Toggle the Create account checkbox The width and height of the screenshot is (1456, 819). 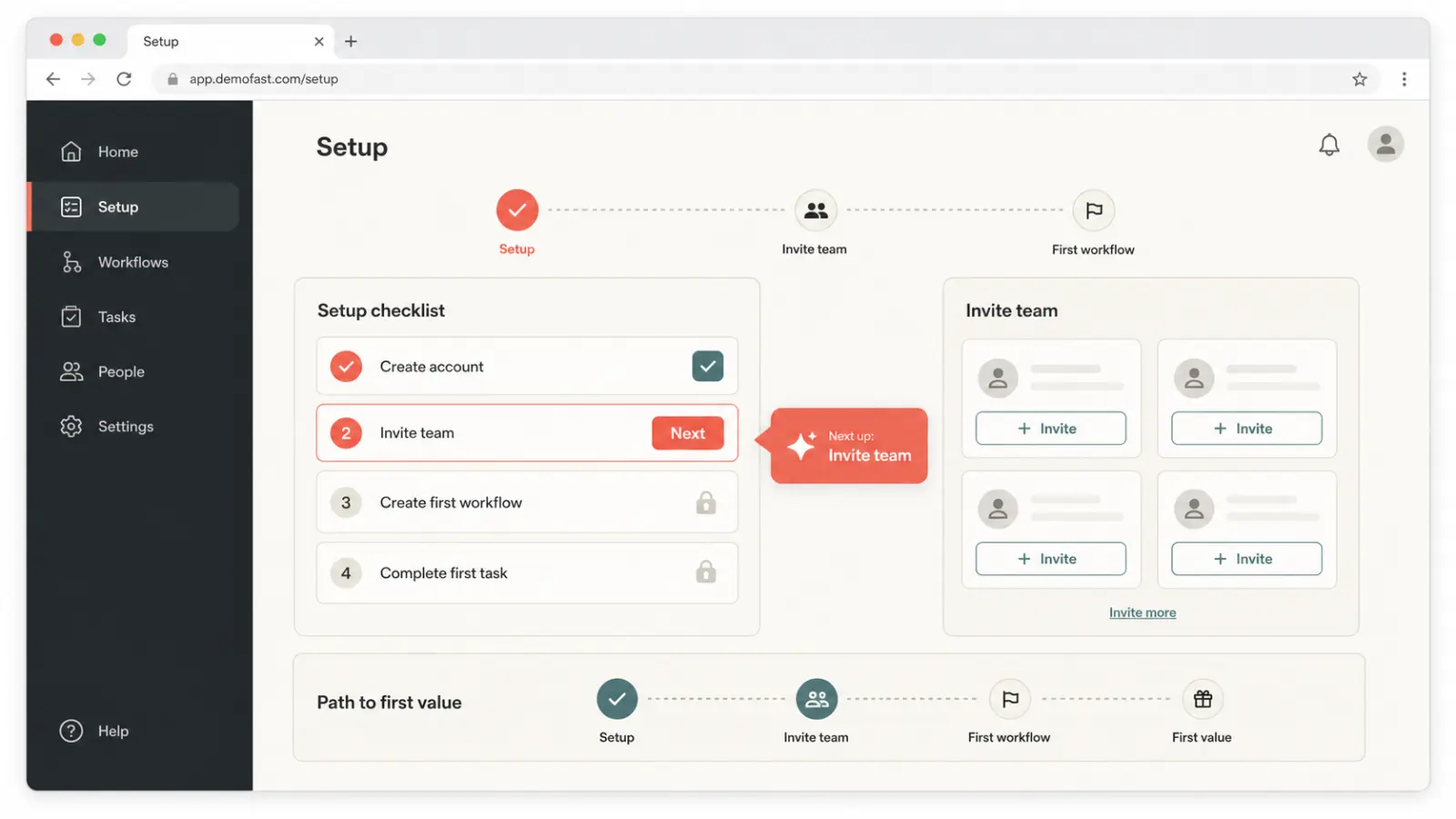click(707, 366)
